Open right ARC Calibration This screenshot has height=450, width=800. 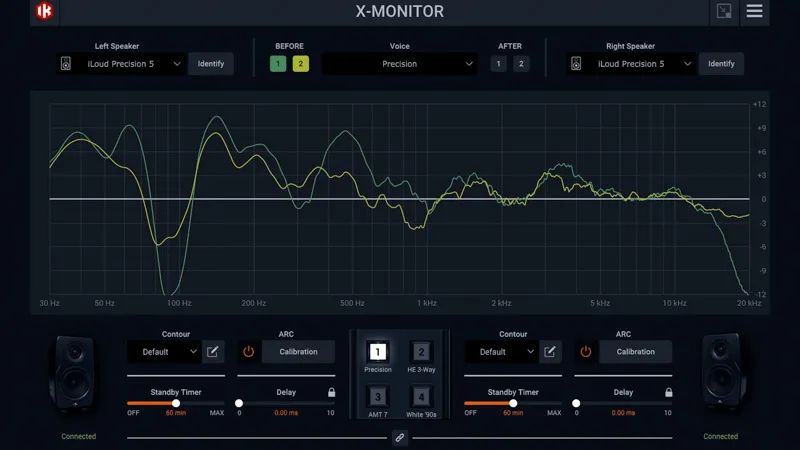(635, 352)
